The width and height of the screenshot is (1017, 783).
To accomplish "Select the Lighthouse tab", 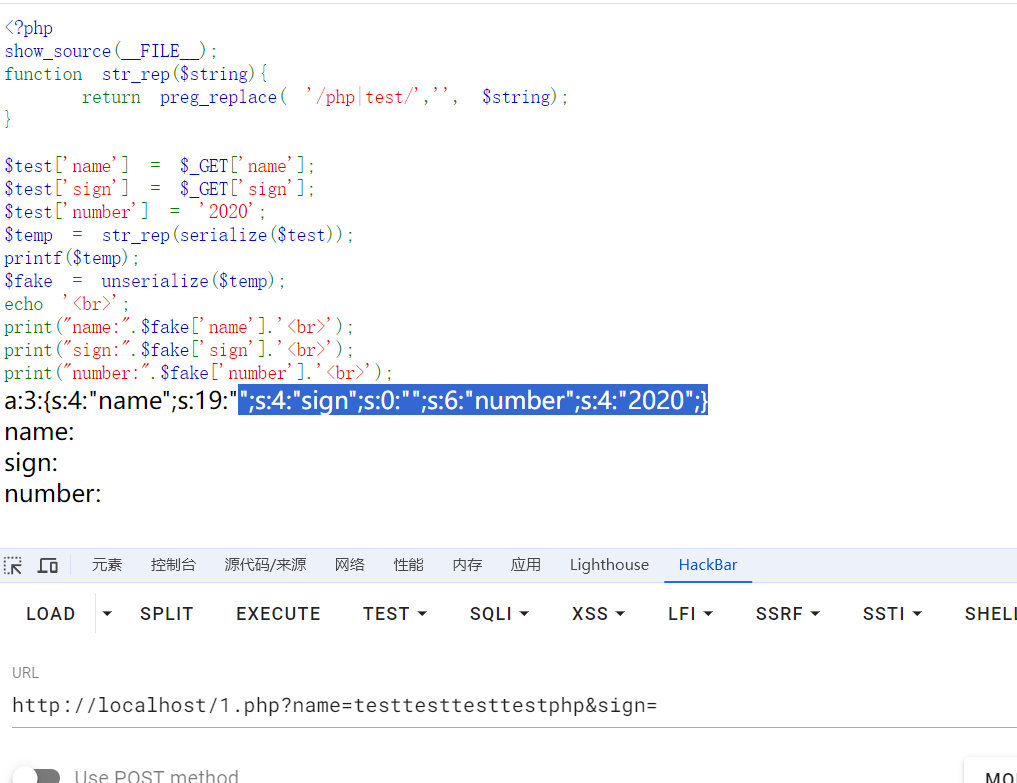I will (x=609, y=565).
